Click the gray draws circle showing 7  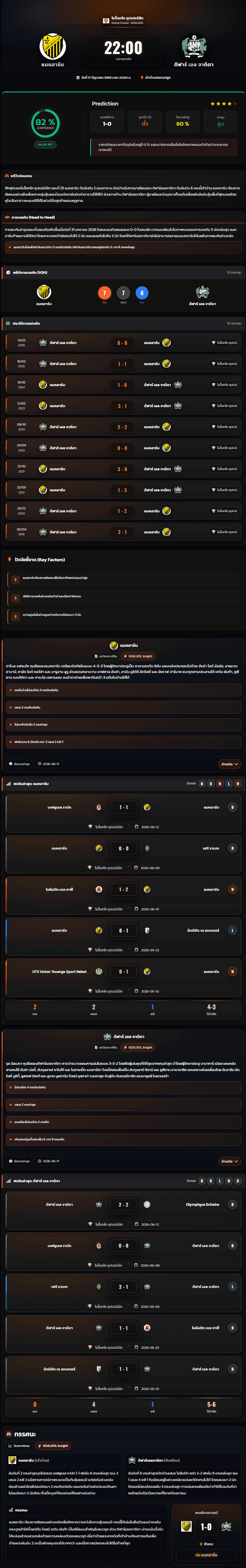click(x=123, y=293)
